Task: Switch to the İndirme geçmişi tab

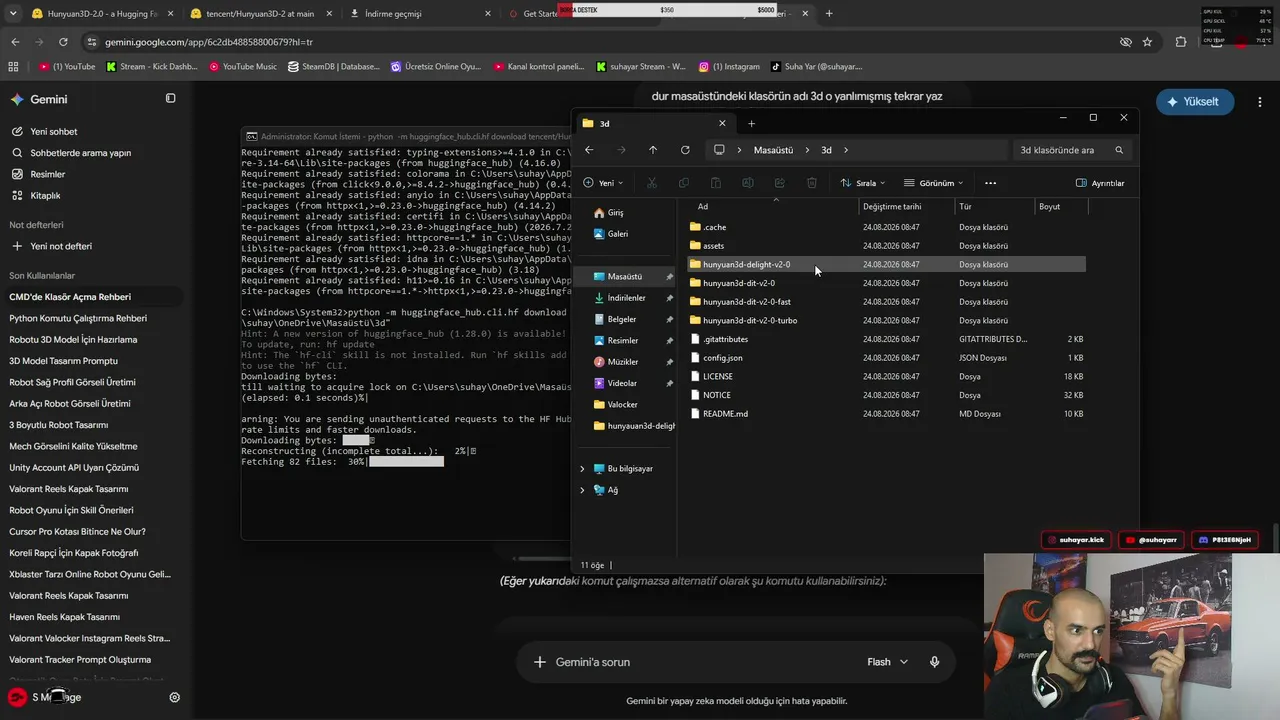Action: [420, 14]
